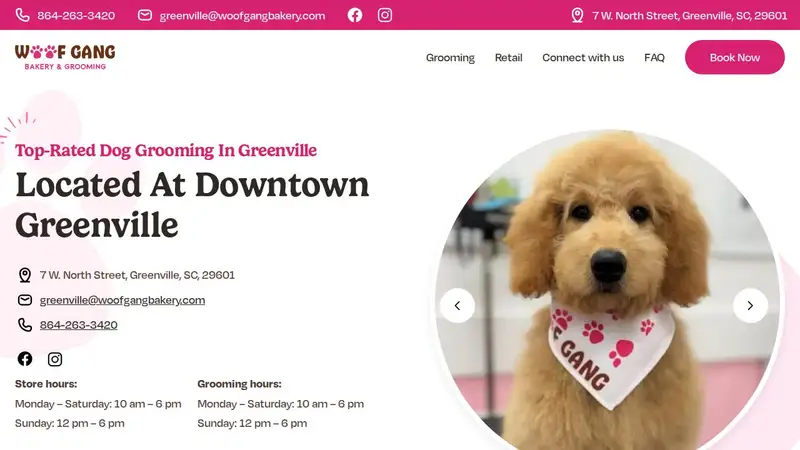Screen dimensions: 800x450
Task: Open the black Instagram icon above Store hours
Action: tap(55, 359)
